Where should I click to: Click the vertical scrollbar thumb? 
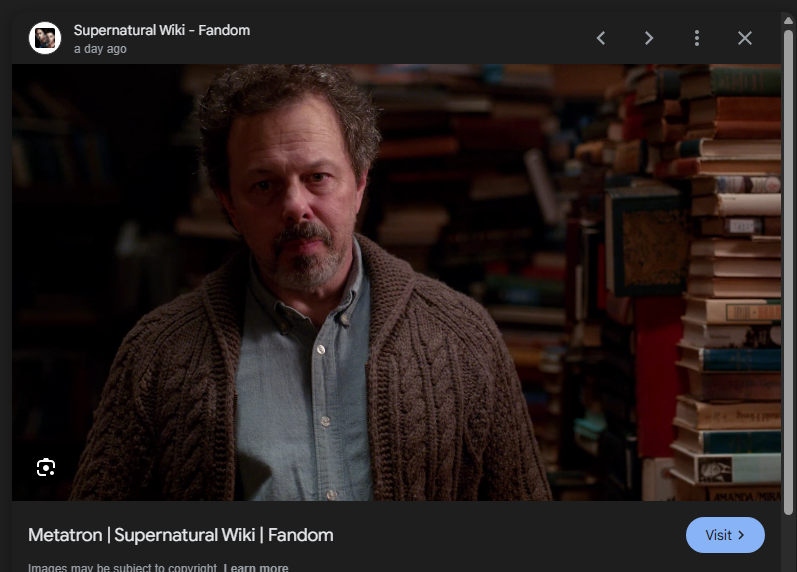coord(788,272)
